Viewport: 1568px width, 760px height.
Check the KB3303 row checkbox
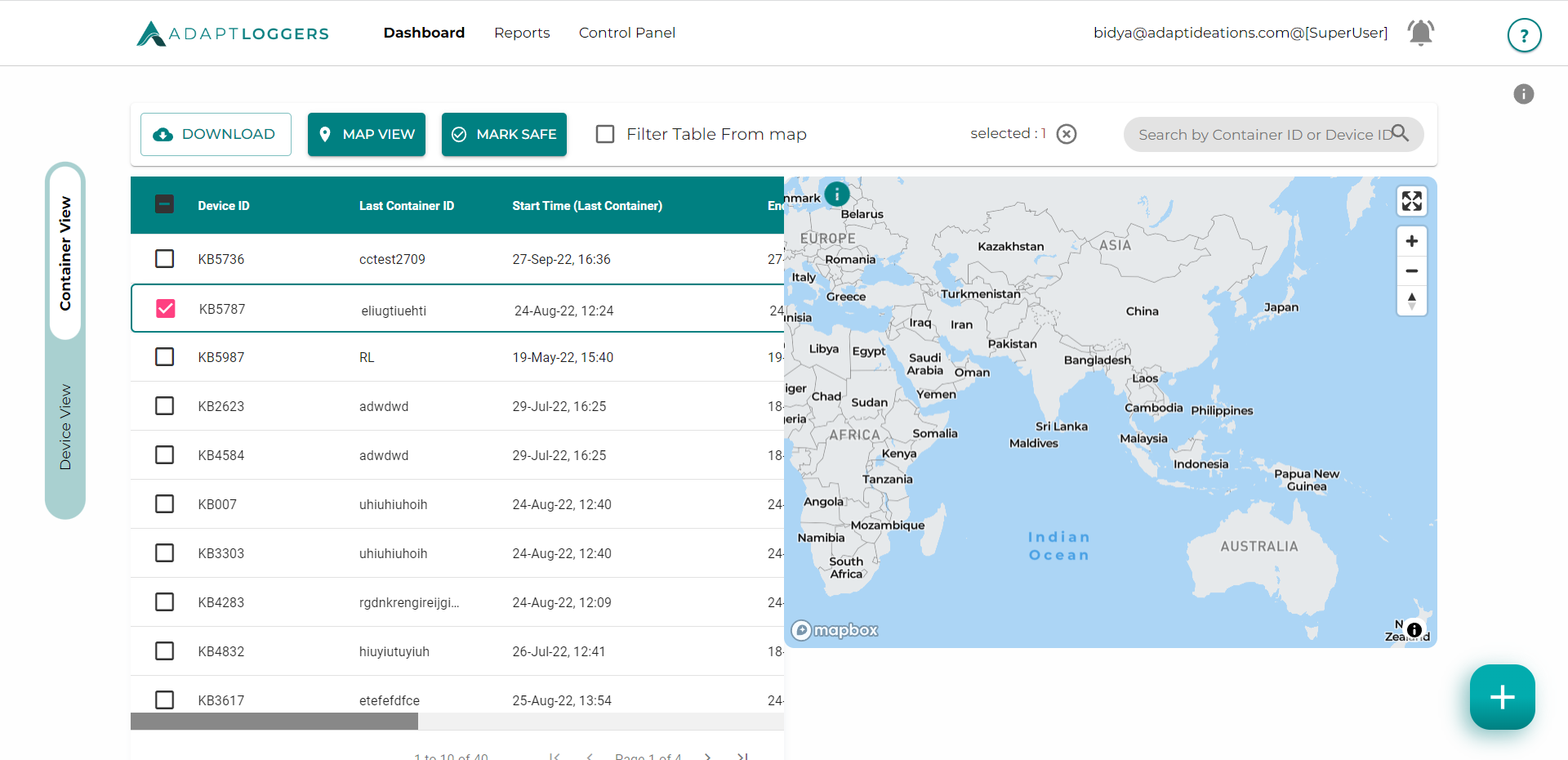[x=165, y=553]
